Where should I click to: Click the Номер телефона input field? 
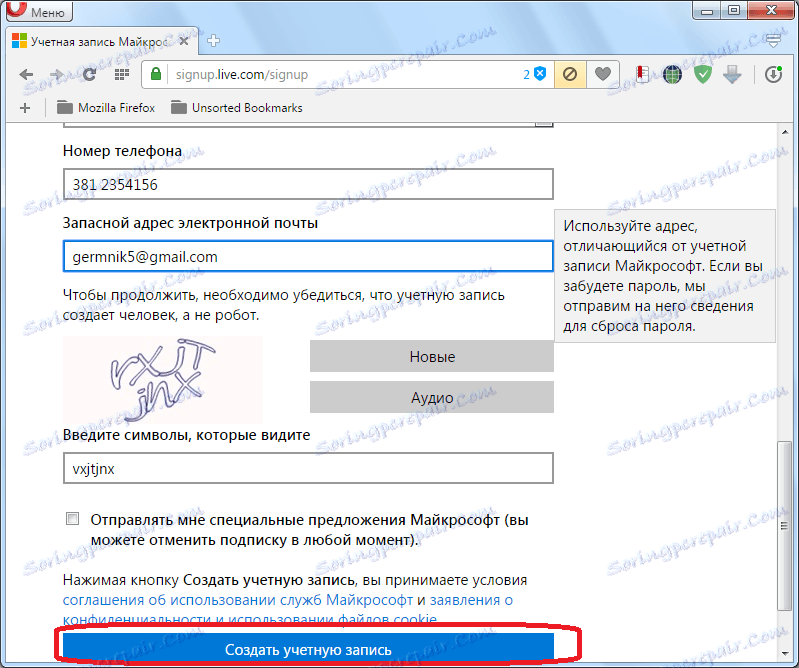[308, 184]
